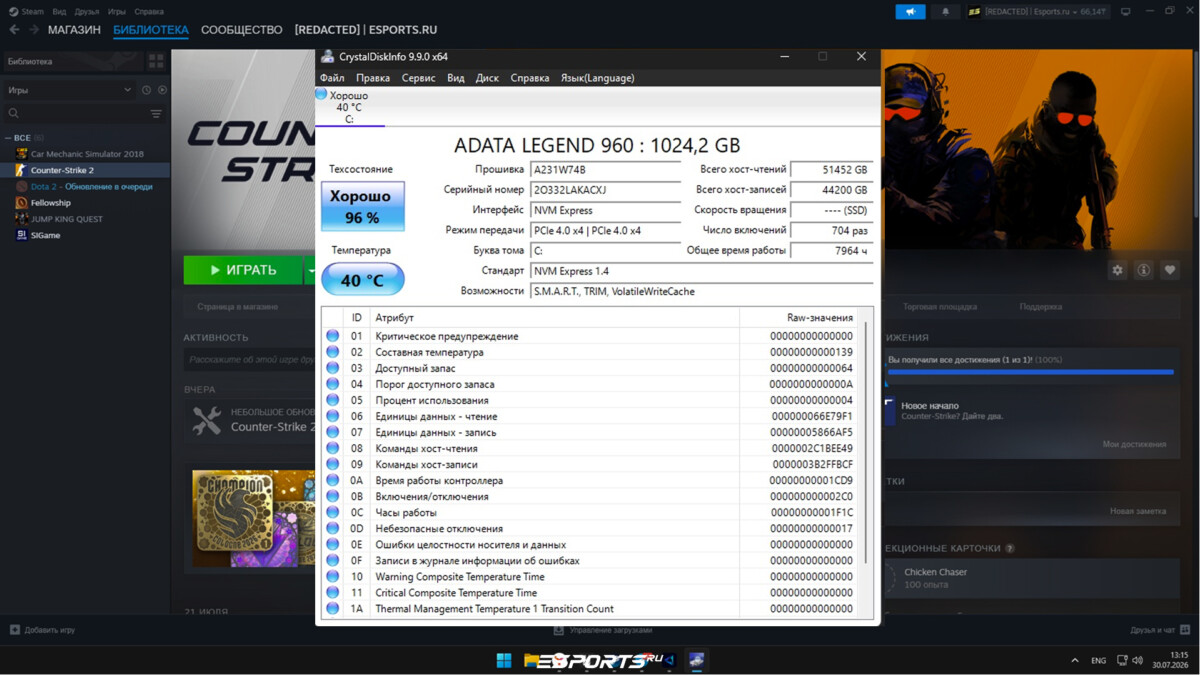The height and width of the screenshot is (675, 1200).
Task: Open Друзья menu in Steam
Action: (x=87, y=12)
